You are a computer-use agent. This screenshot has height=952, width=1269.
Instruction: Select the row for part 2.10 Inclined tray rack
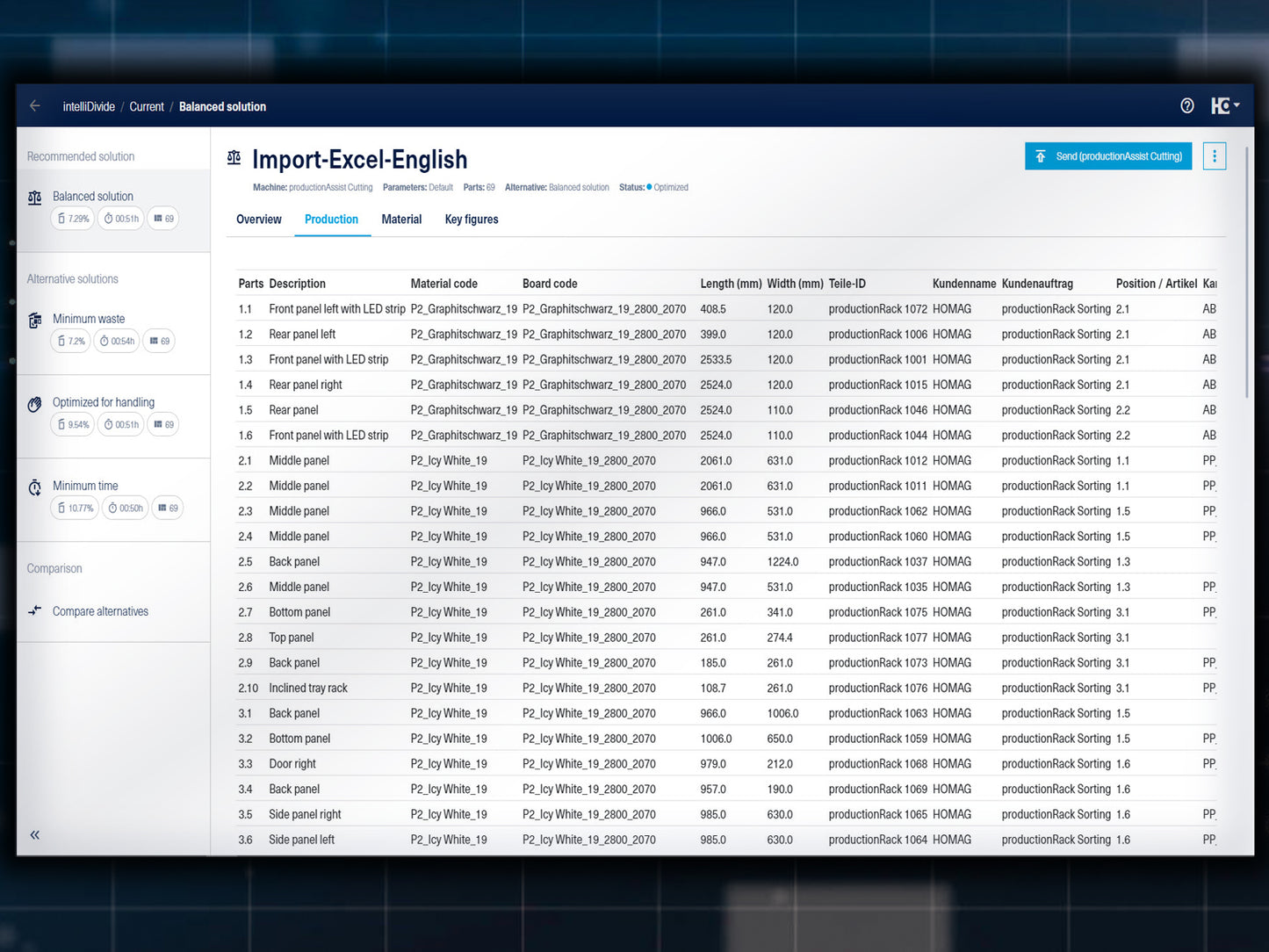pos(307,689)
